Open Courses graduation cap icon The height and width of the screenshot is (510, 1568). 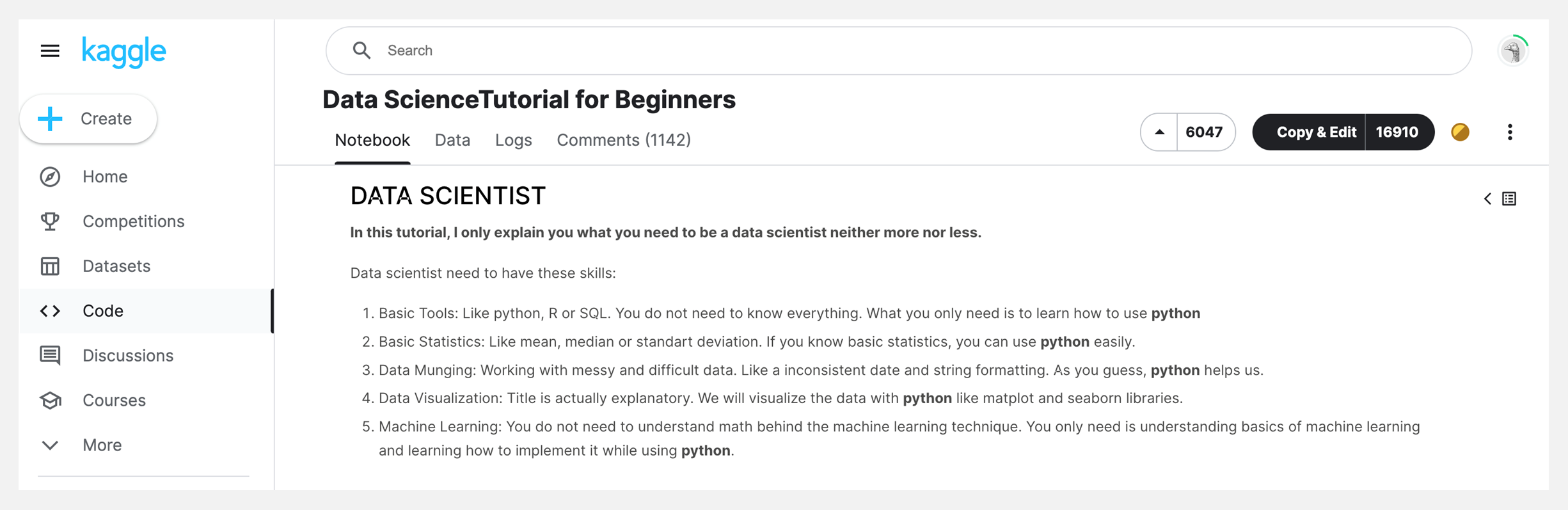[50, 401]
